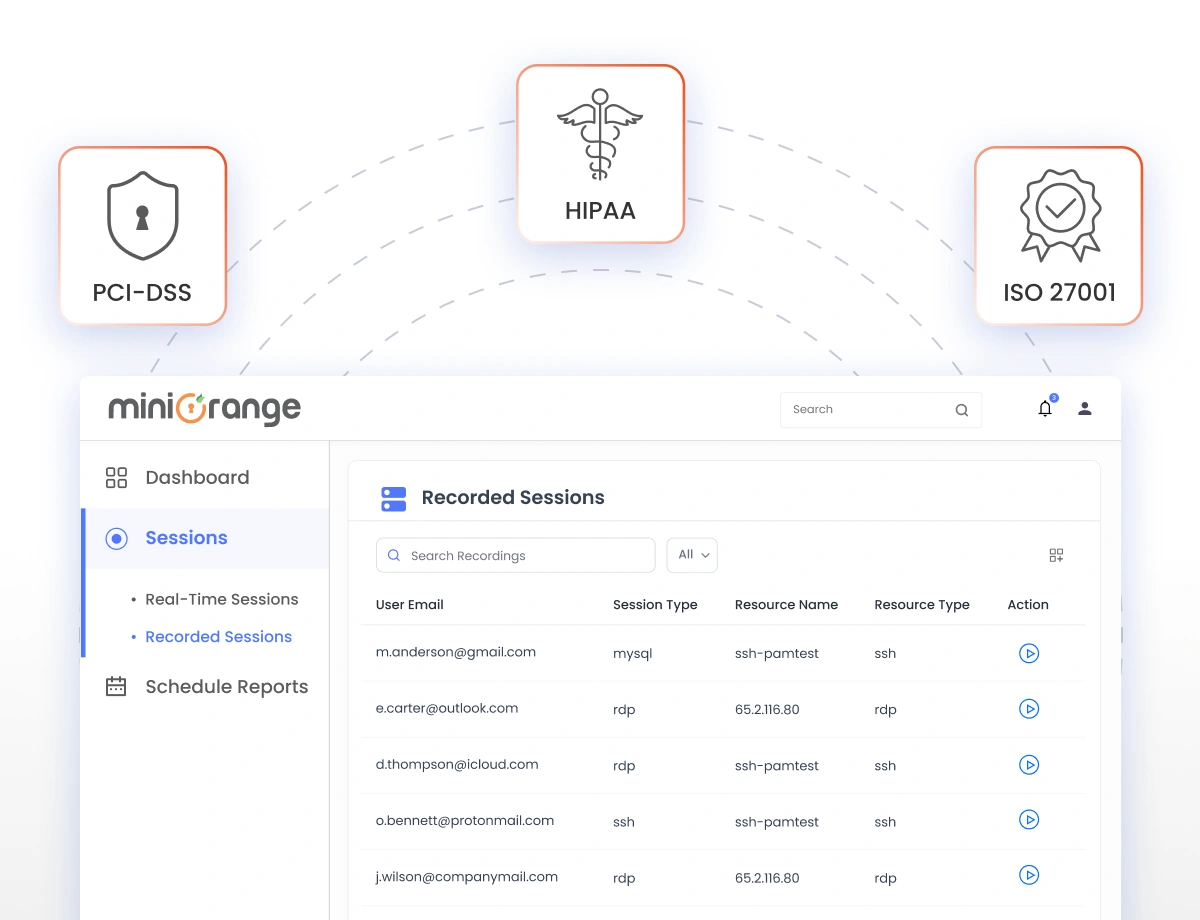Viewport: 1200px width, 920px height.
Task: Click the PCI-DSS shield badge
Action: click(142, 236)
